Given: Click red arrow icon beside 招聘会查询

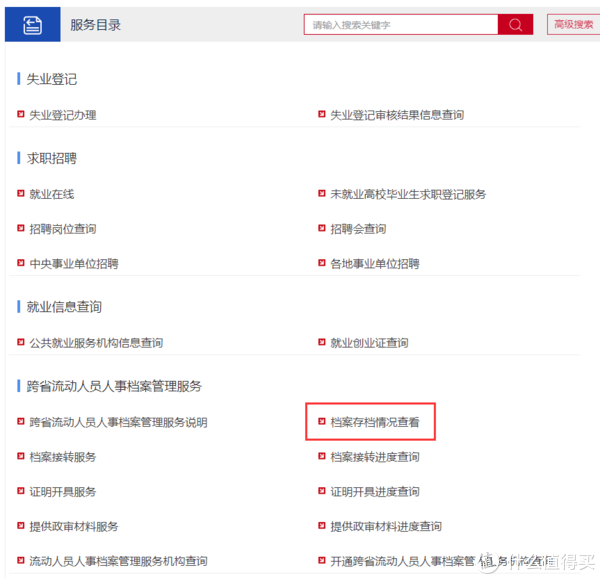Looking at the screenshot, I should point(322,228).
